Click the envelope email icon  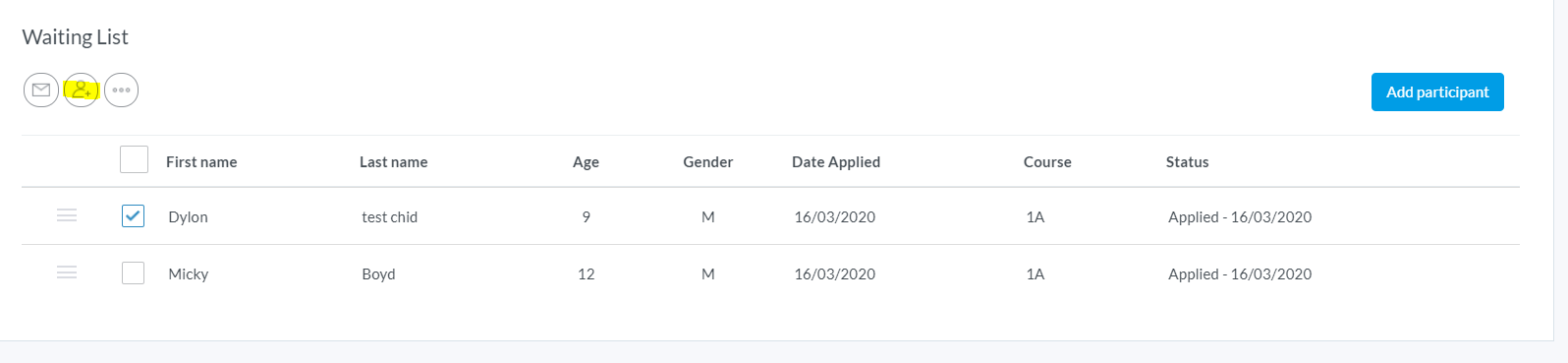[41, 91]
